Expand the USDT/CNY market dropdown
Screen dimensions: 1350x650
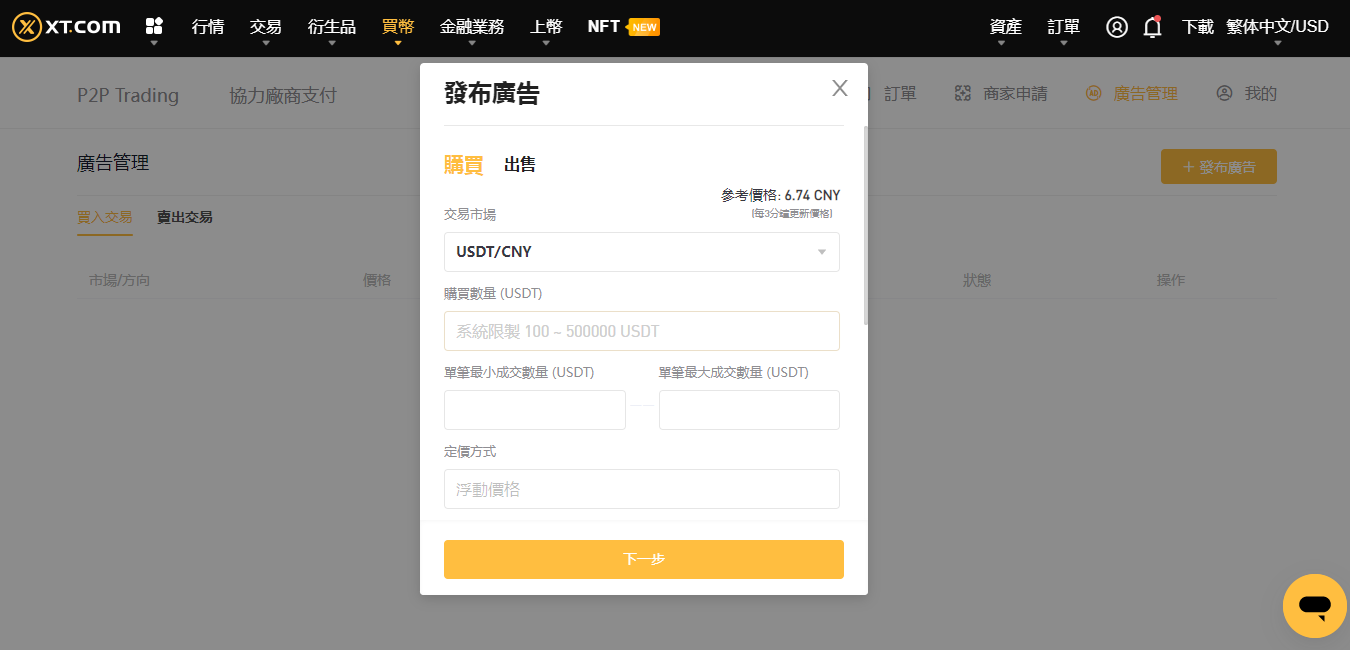point(642,252)
